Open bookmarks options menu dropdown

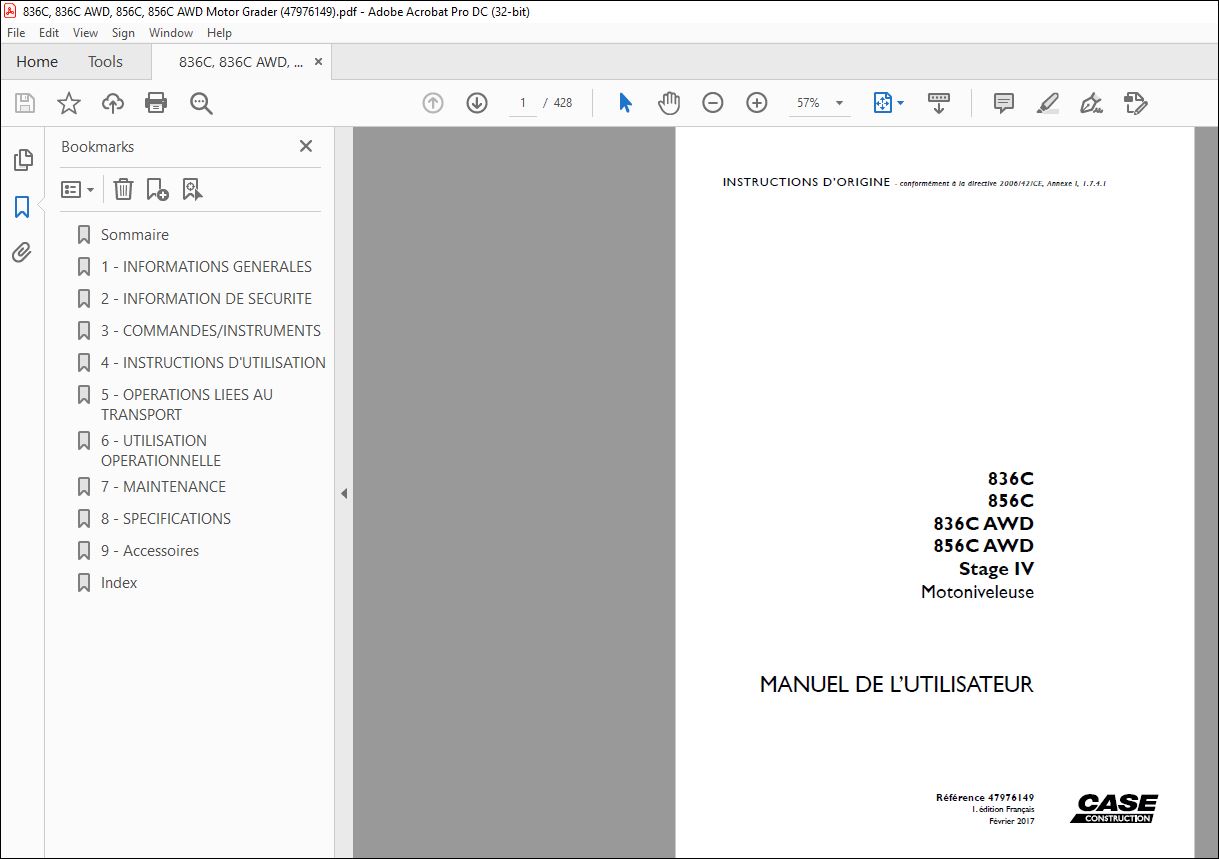coord(77,189)
